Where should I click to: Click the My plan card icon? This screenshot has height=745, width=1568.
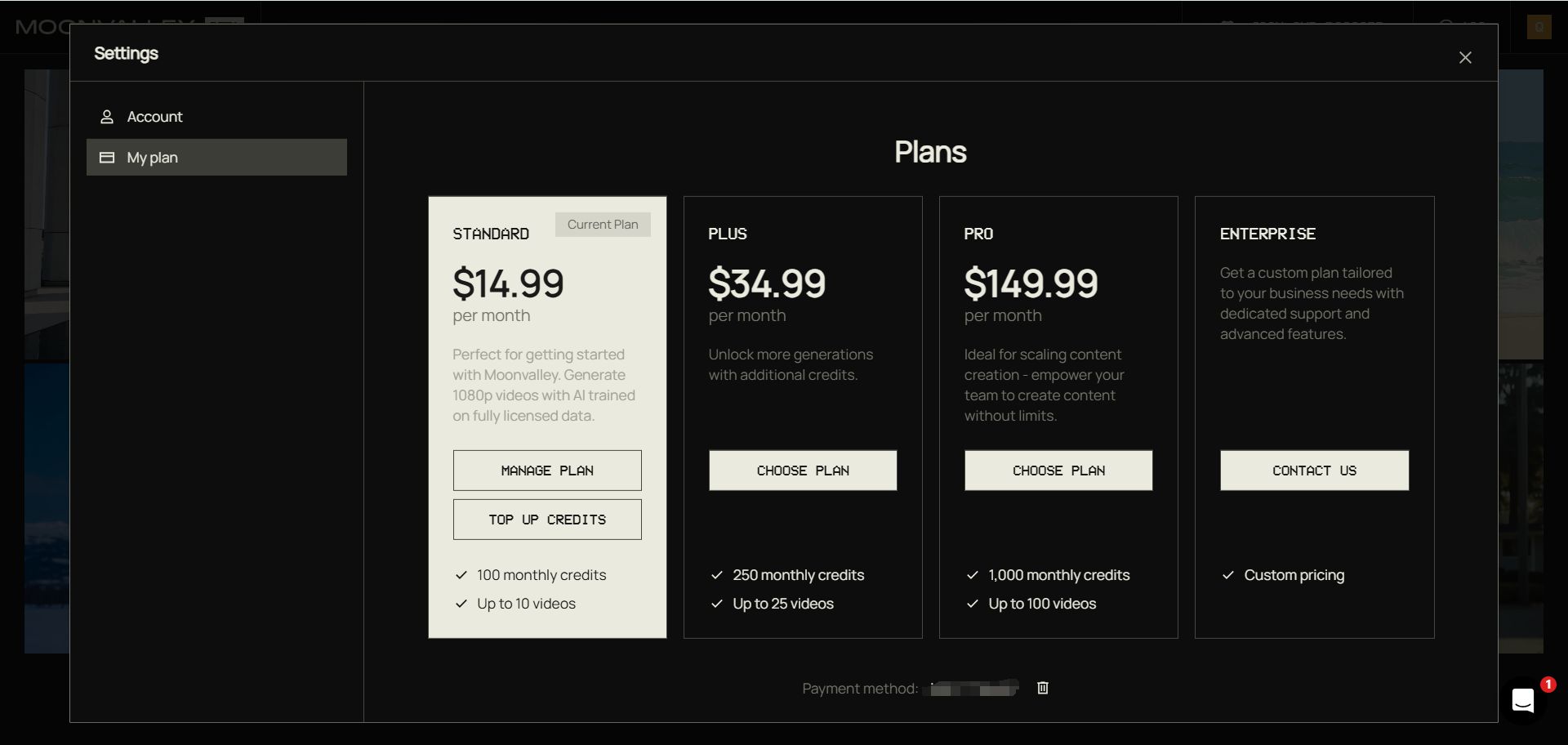click(106, 158)
